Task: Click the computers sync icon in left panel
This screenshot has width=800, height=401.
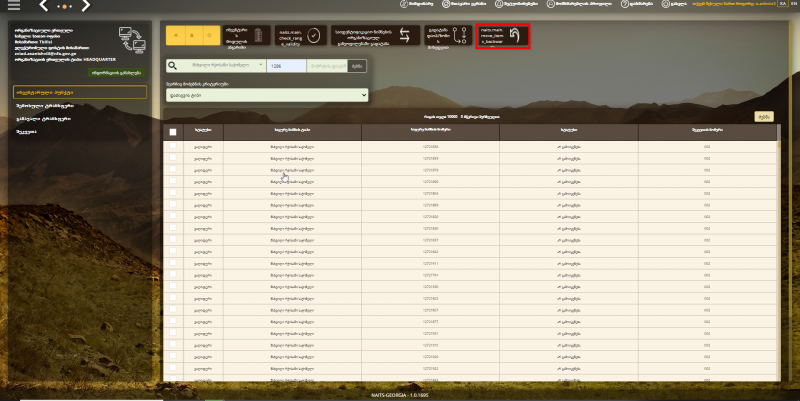Action: pyautogui.click(x=132, y=40)
